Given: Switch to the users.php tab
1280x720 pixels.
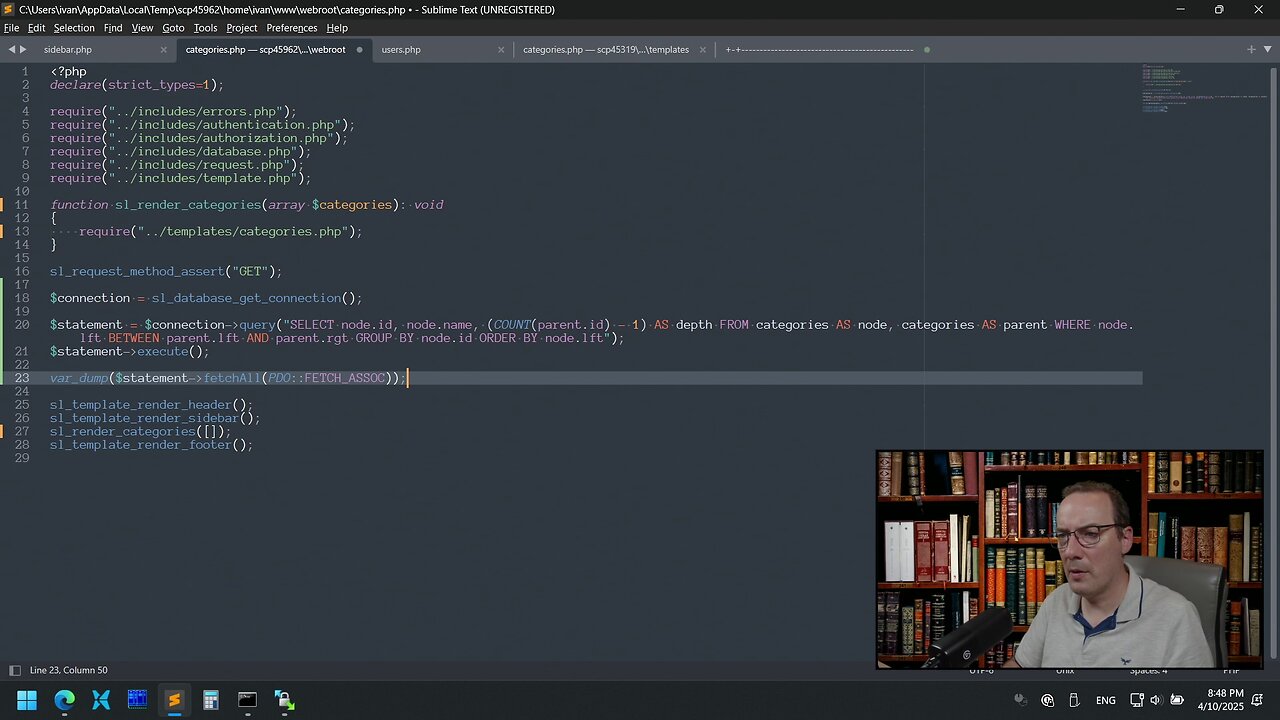Looking at the screenshot, I should click(x=401, y=50).
